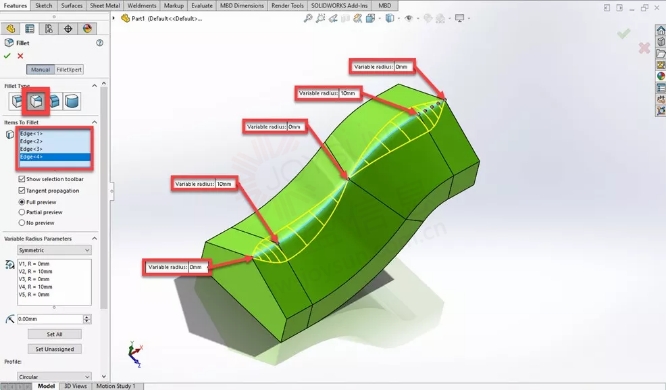
Task: Choose the No preview option
Action: tap(22, 223)
